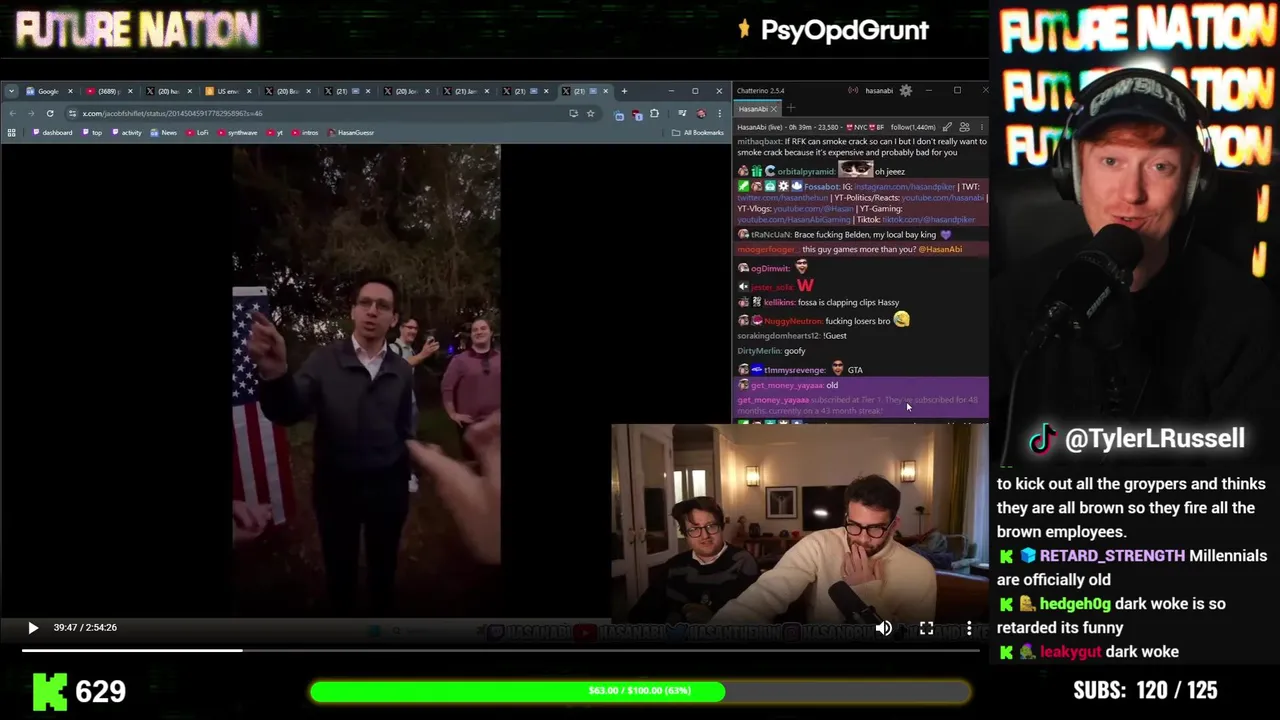Open tiktok.com/@hasandpiker link in chat
This screenshot has width=1280, height=720.
[928, 219]
